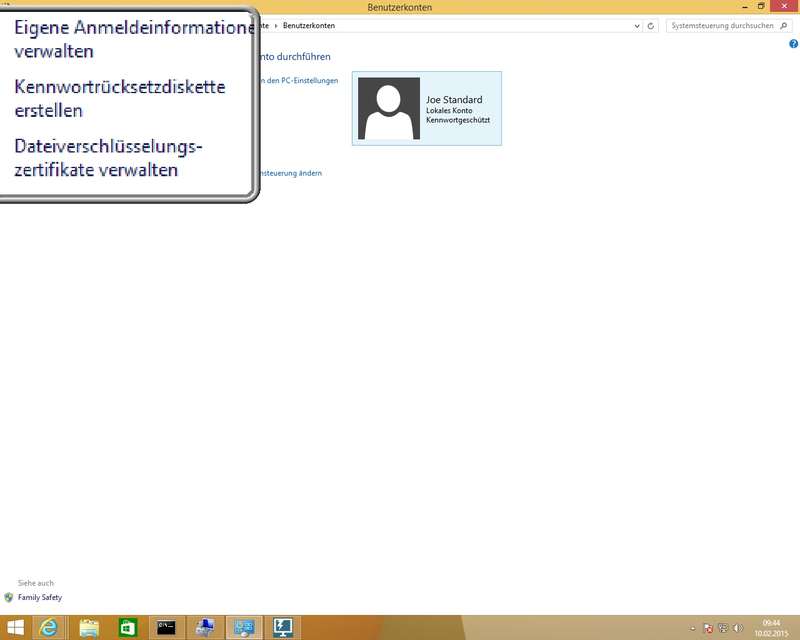
Task: Open the Command Prompt taskbar icon
Action: click(x=166, y=628)
